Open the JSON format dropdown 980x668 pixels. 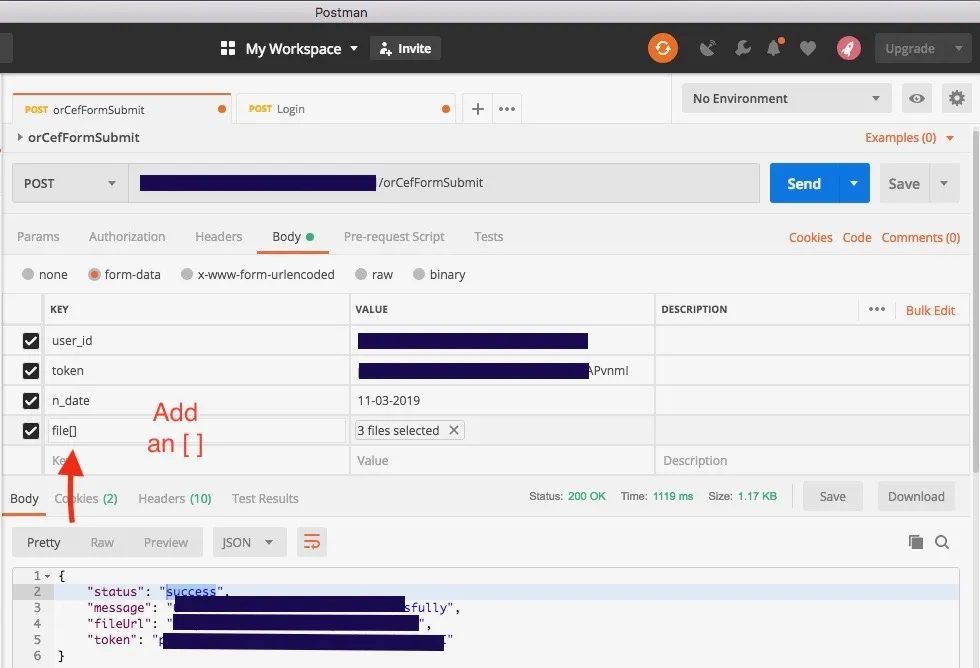click(249, 542)
